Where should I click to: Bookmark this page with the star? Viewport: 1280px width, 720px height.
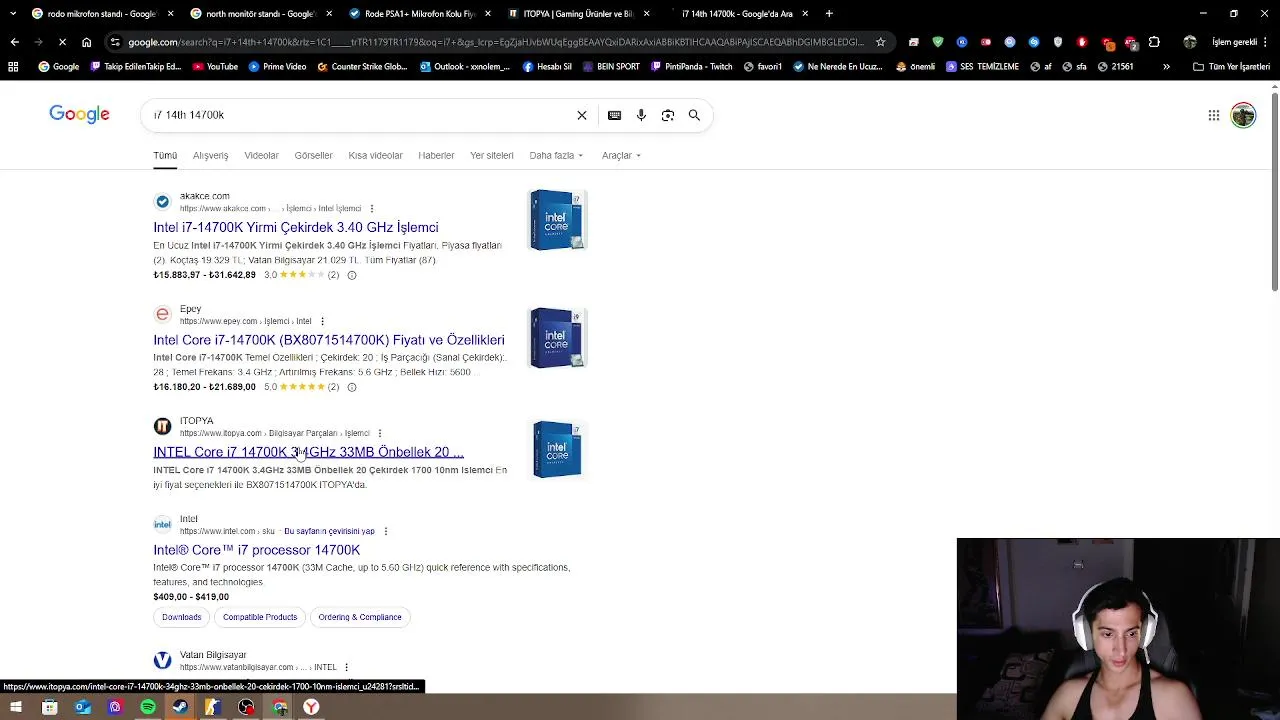coord(880,42)
